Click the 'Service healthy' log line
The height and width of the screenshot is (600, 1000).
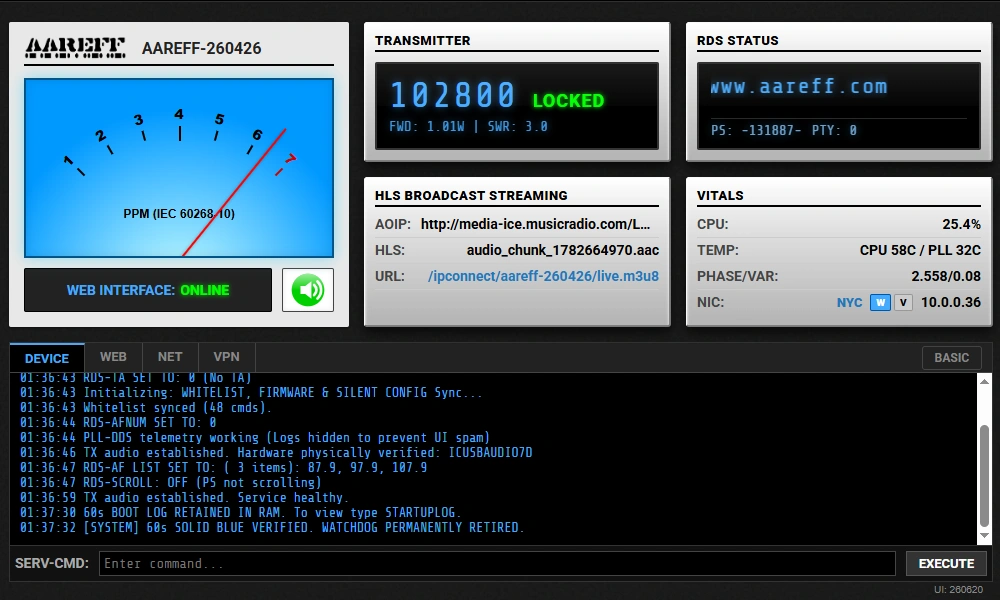[x=183, y=497]
